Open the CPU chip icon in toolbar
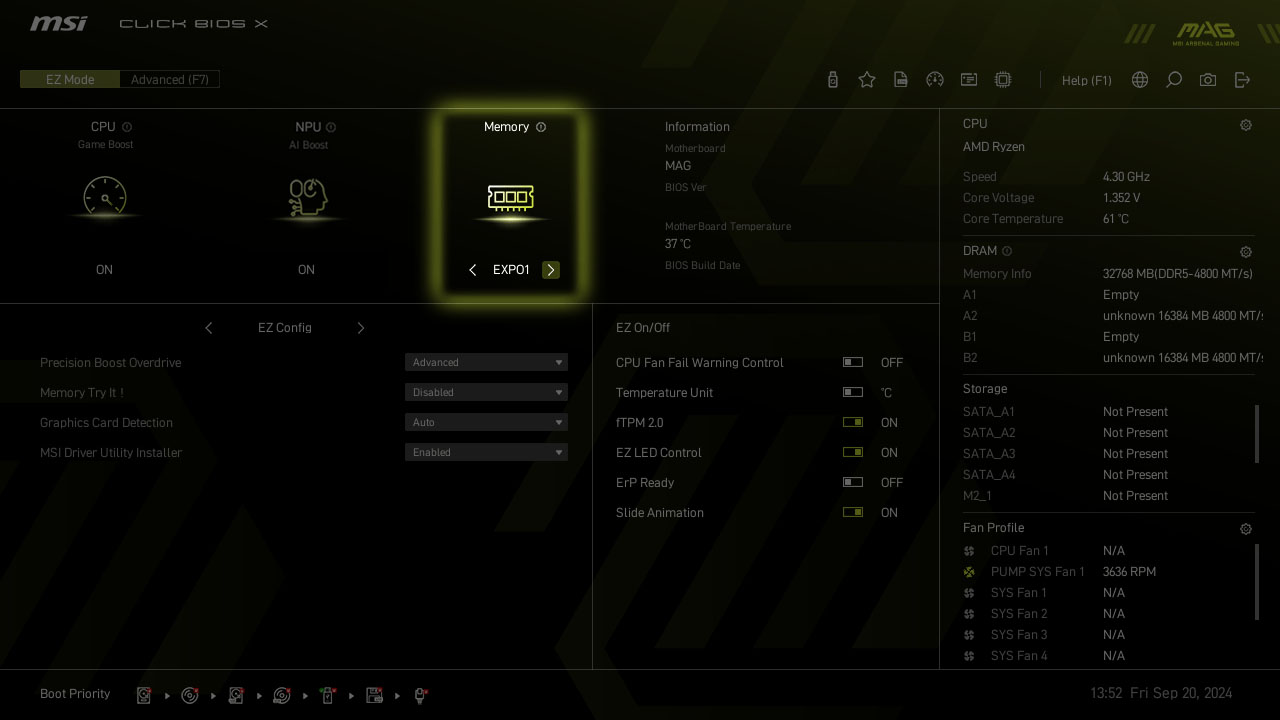 pyautogui.click(x=1003, y=80)
